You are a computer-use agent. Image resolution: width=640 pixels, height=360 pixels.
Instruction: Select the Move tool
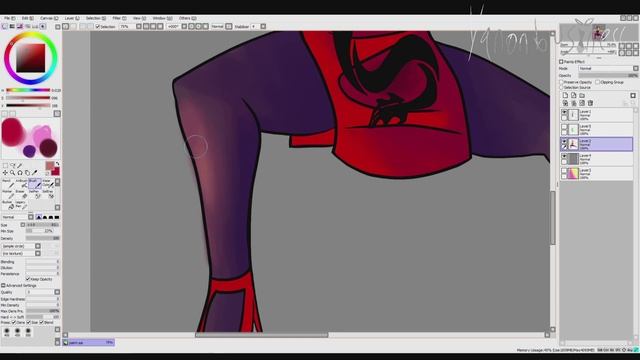pos(5,173)
